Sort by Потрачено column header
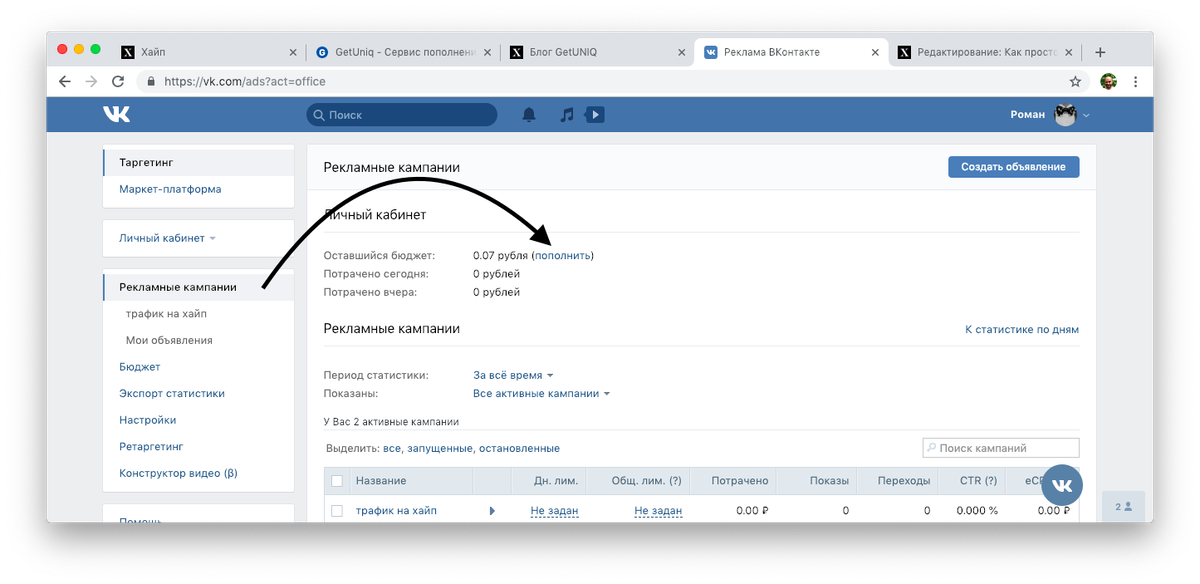This screenshot has height=584, width=1200. pos(740,481)
